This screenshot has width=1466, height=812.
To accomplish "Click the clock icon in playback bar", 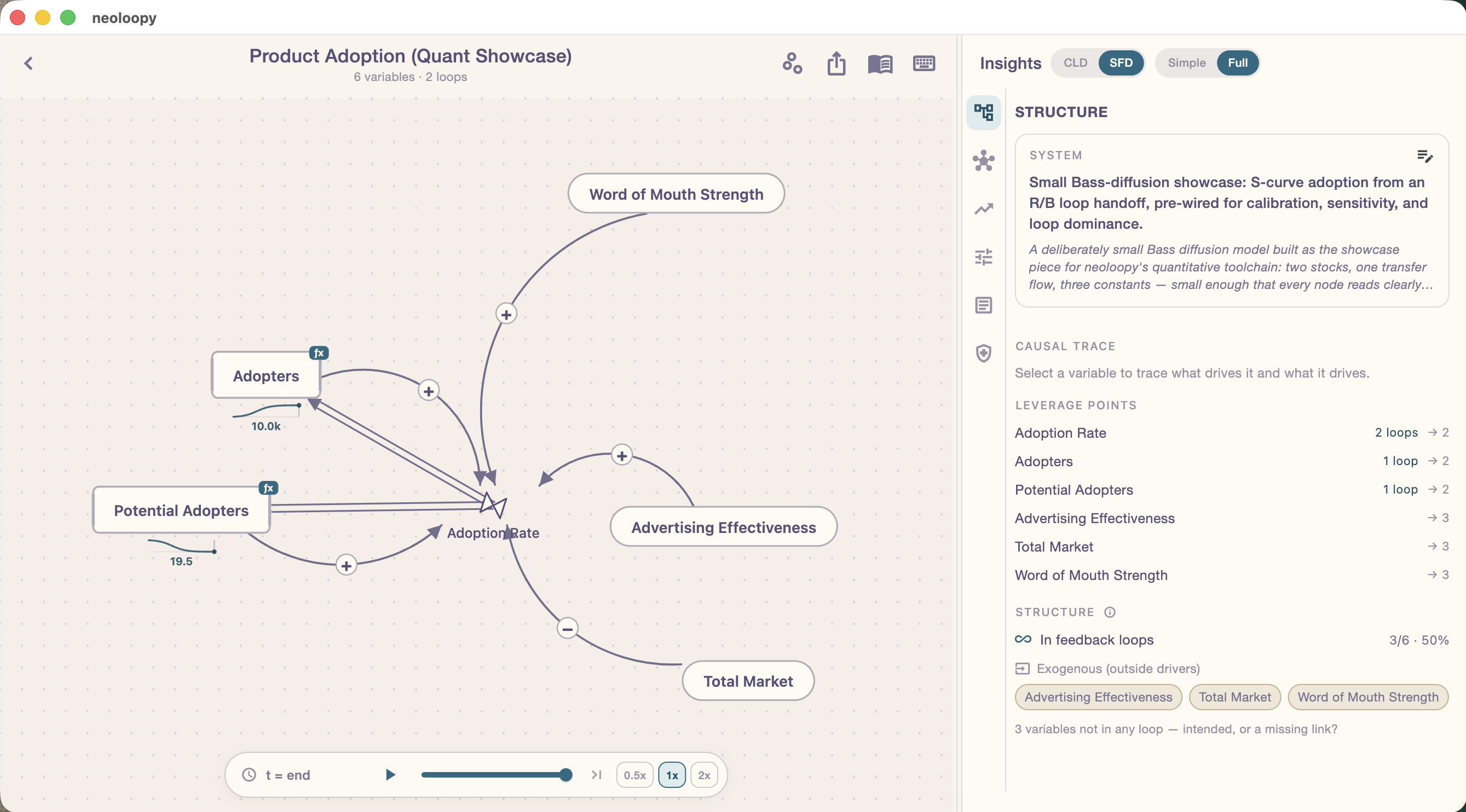I will (x=249, y=774).
